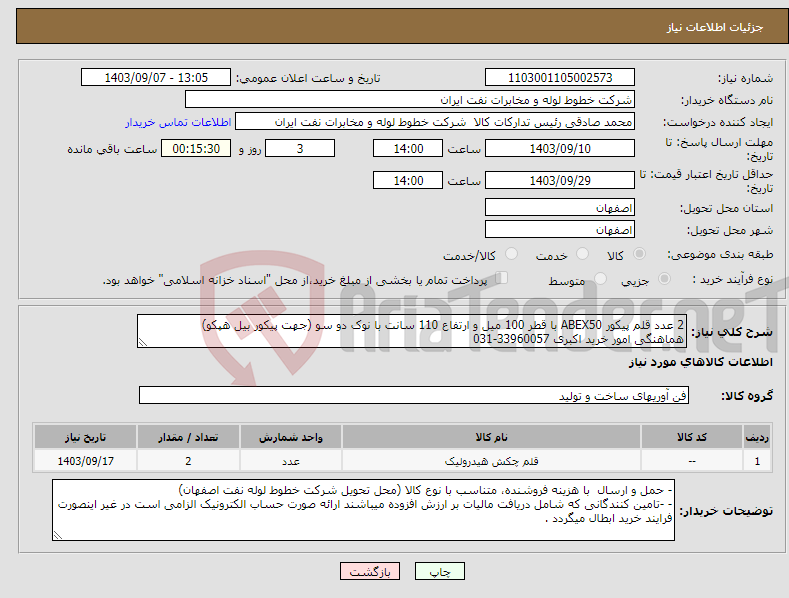789x598 pixels.
Task: Click the price validity date 1403/09/29
Action: coord(560,180)
